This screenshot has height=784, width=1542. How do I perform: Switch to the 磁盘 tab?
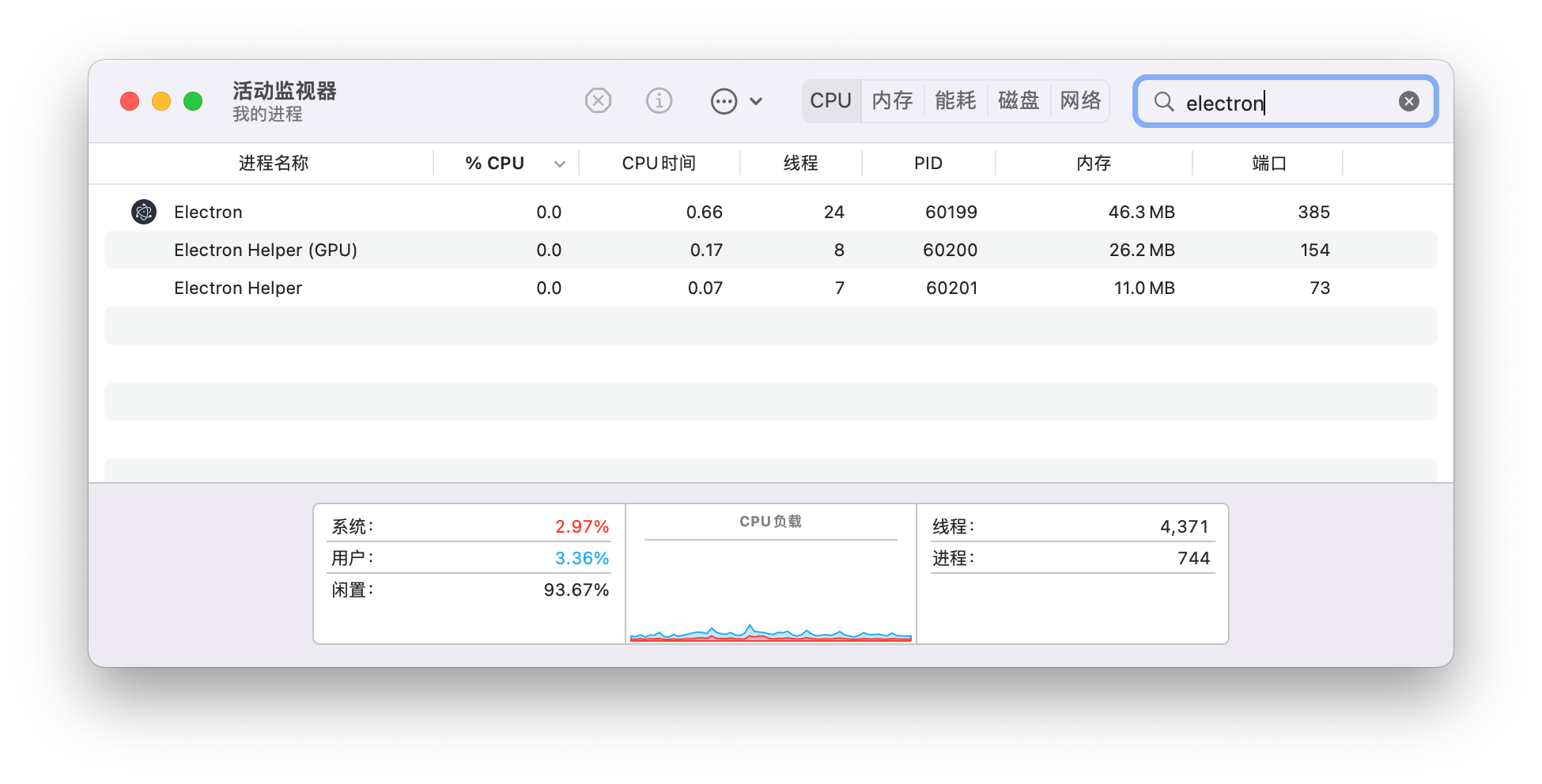pos(1019,101)
